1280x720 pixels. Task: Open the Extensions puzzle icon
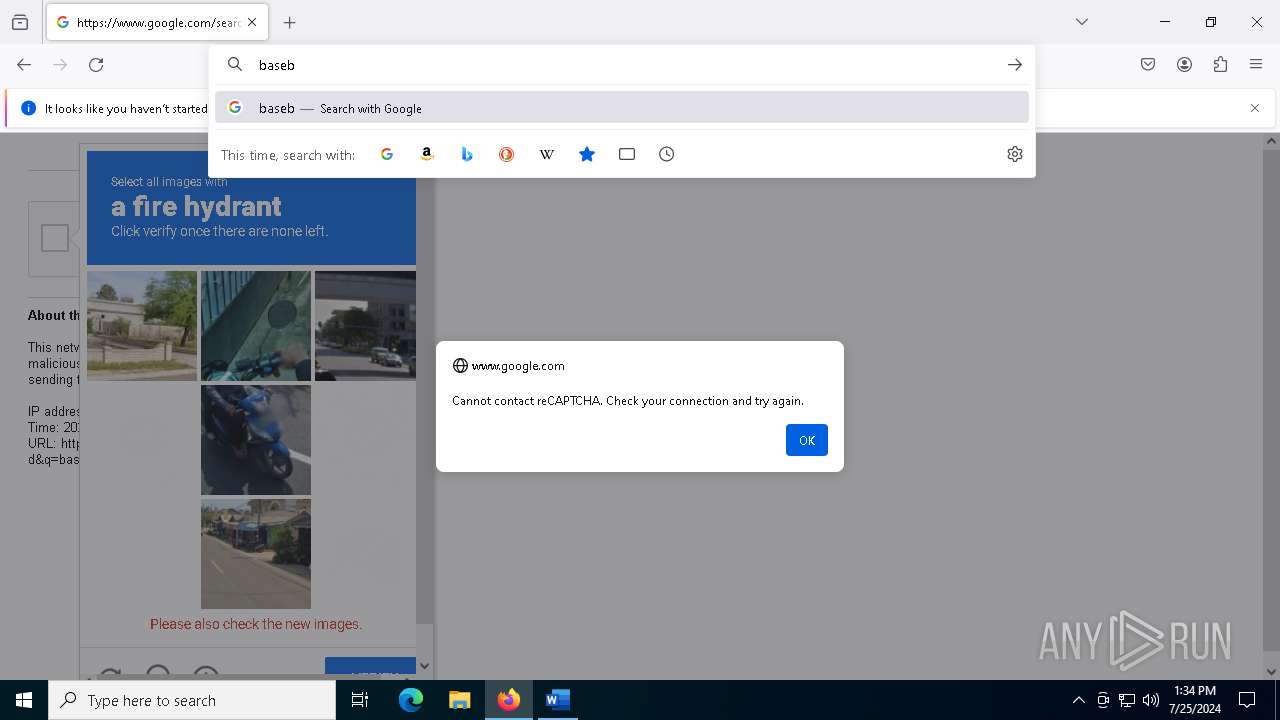[x=1220, y=65]
